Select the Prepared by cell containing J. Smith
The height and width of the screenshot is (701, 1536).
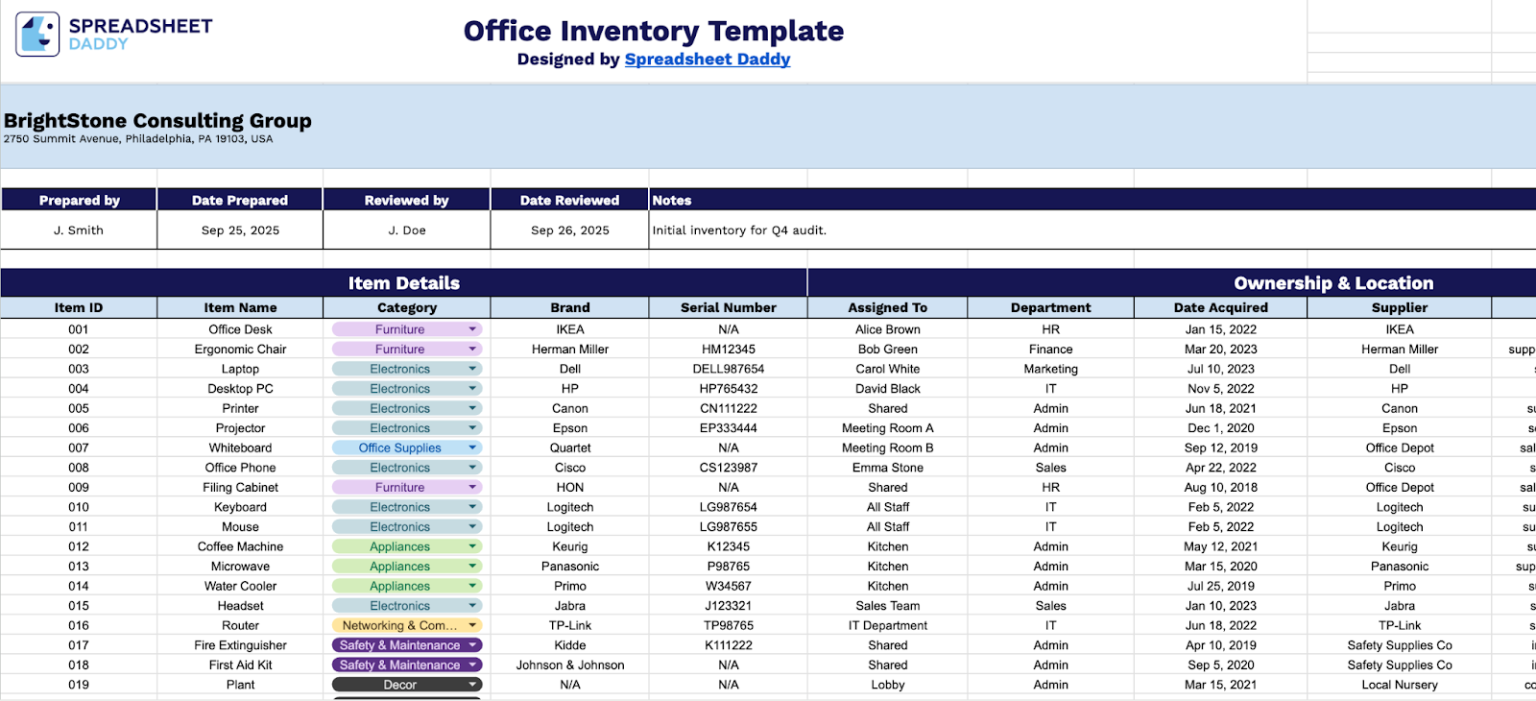click(x=78, y=230)
